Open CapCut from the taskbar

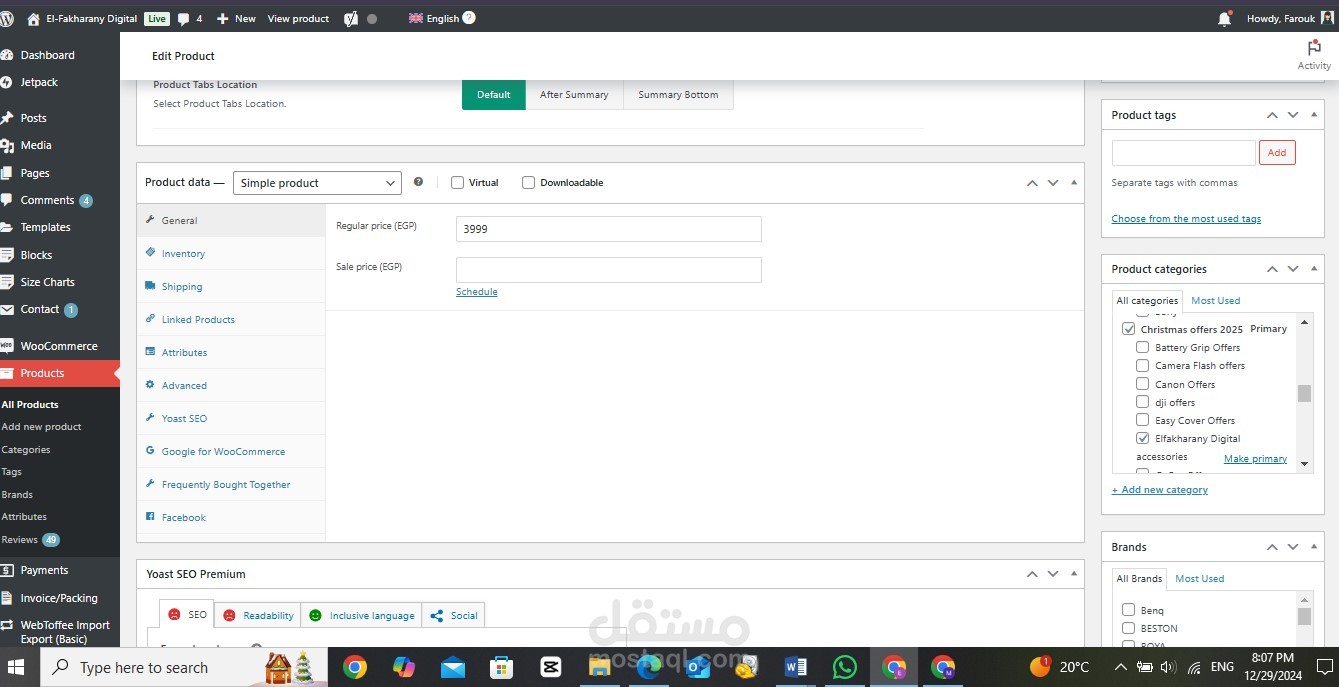coord(551,667)
